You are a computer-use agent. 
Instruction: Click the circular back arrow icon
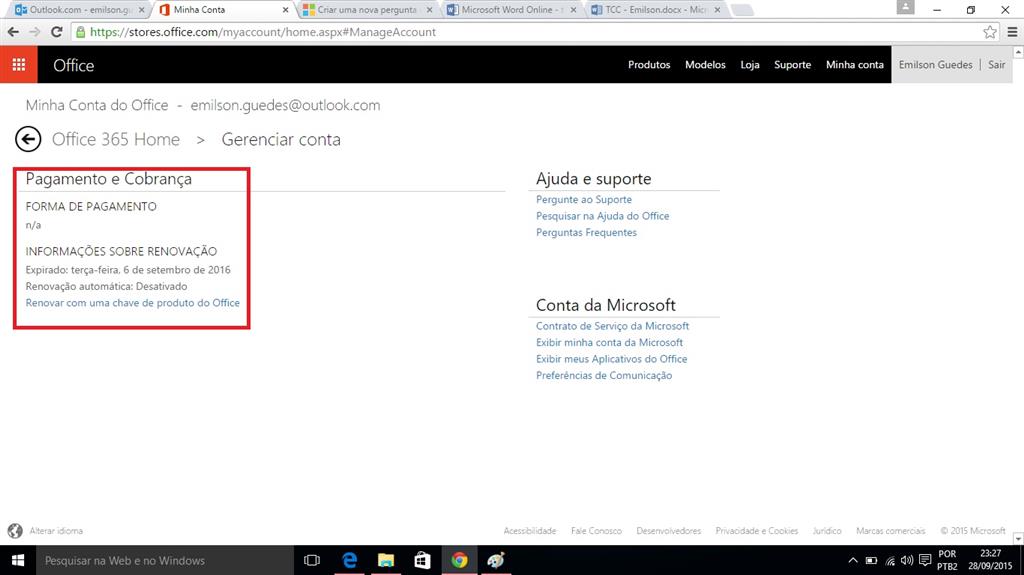point(28,139)
